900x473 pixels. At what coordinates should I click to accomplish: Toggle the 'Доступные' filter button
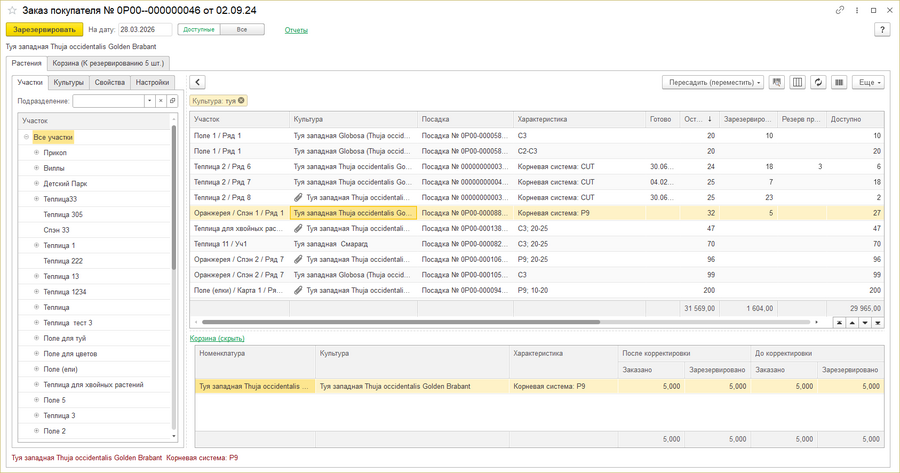198,30
